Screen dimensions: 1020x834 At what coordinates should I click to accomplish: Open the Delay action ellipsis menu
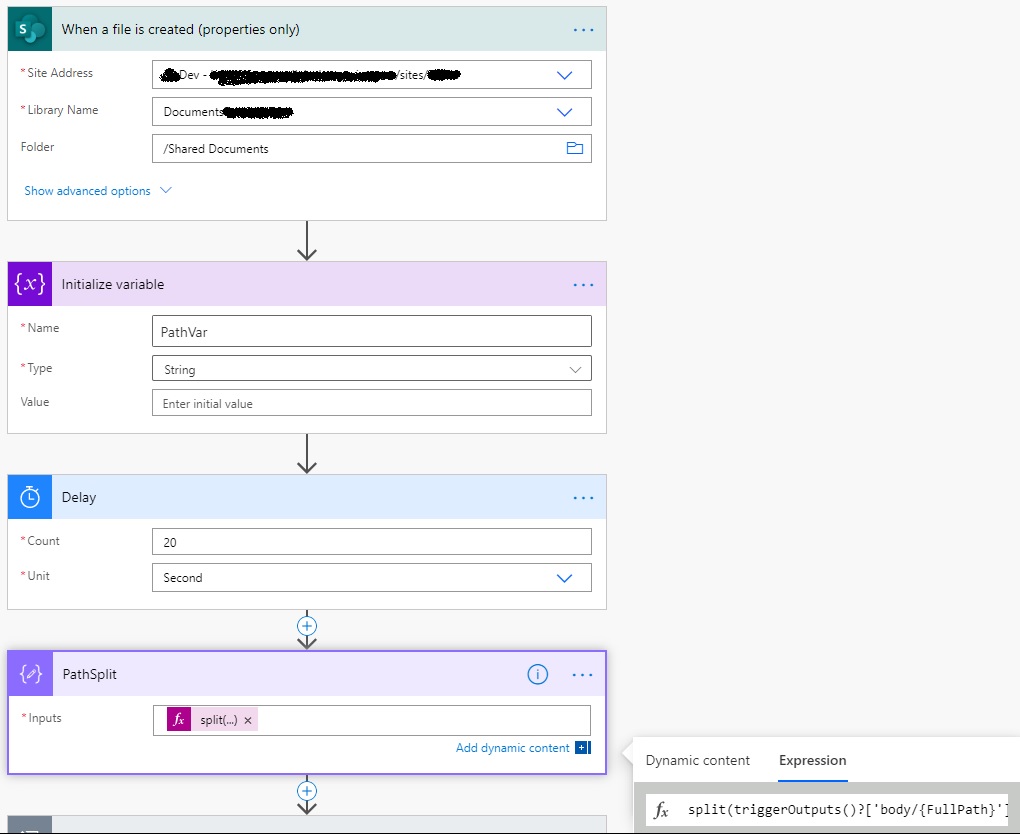583,498
